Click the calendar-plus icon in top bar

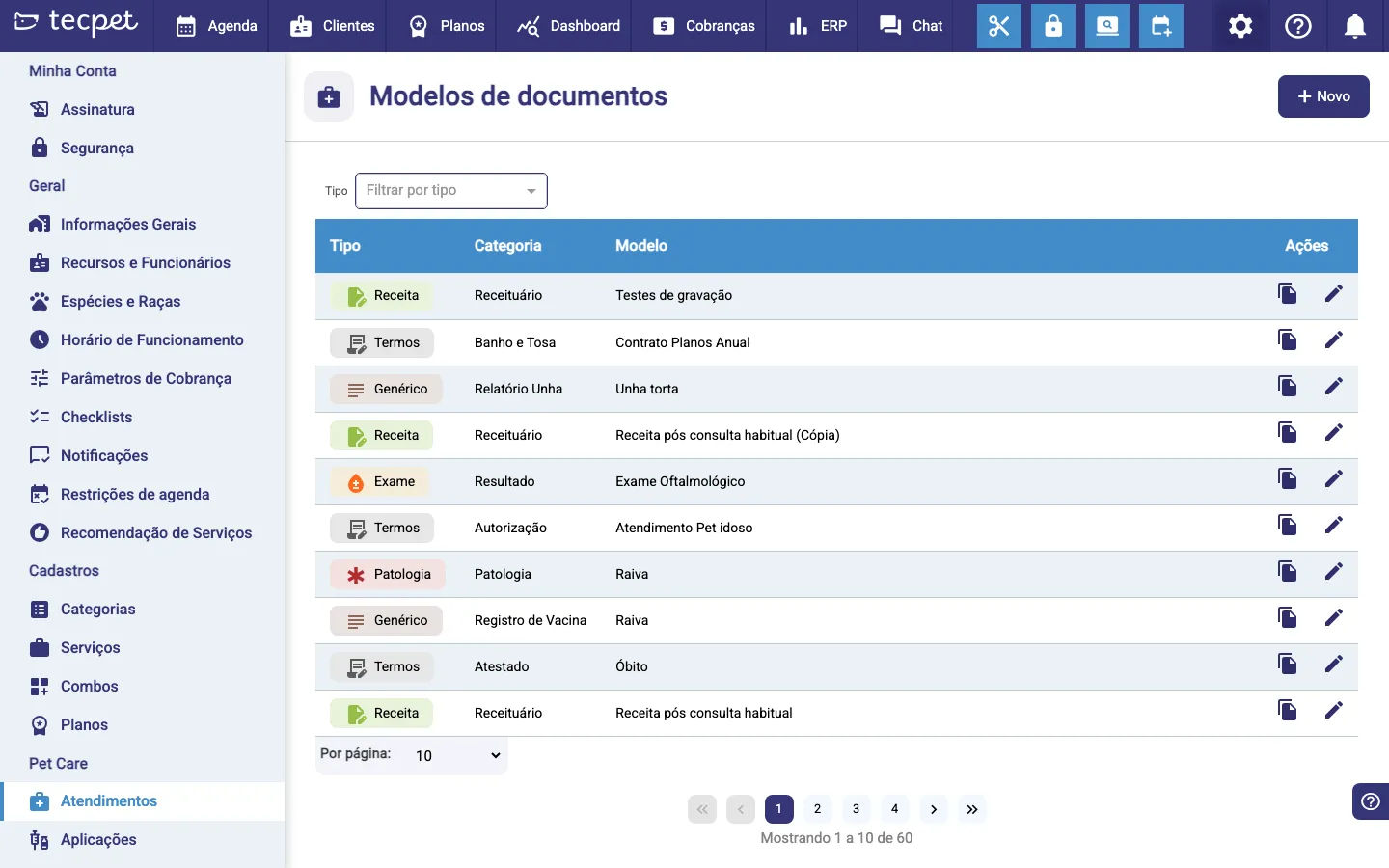click(x=1161, y=26)
